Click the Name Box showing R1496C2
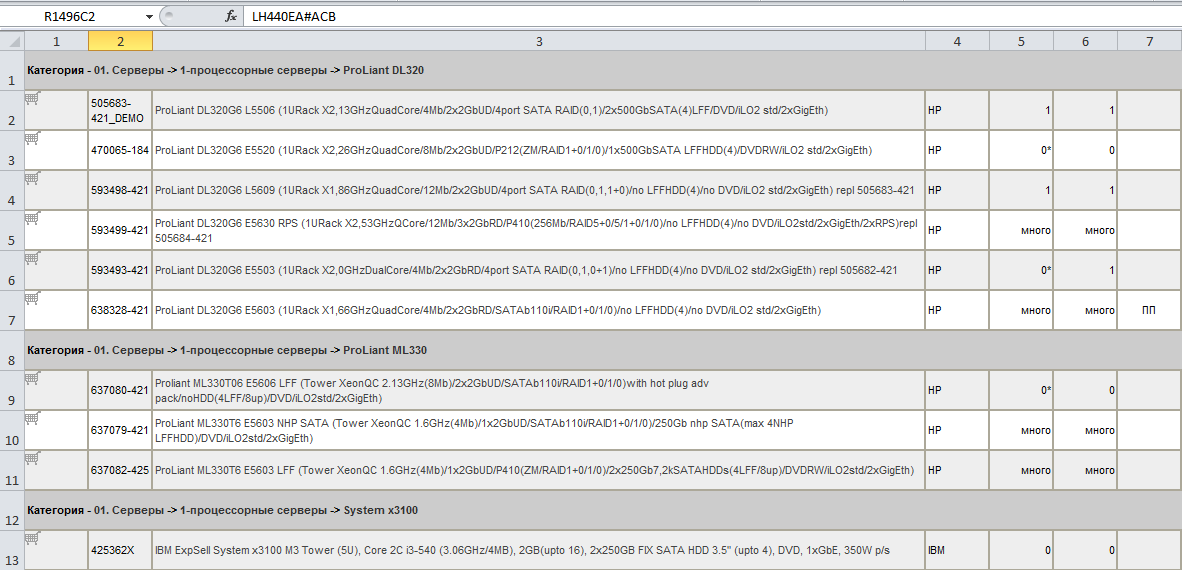Screen dimensions: 1182x570 click(x=72, y=16)
